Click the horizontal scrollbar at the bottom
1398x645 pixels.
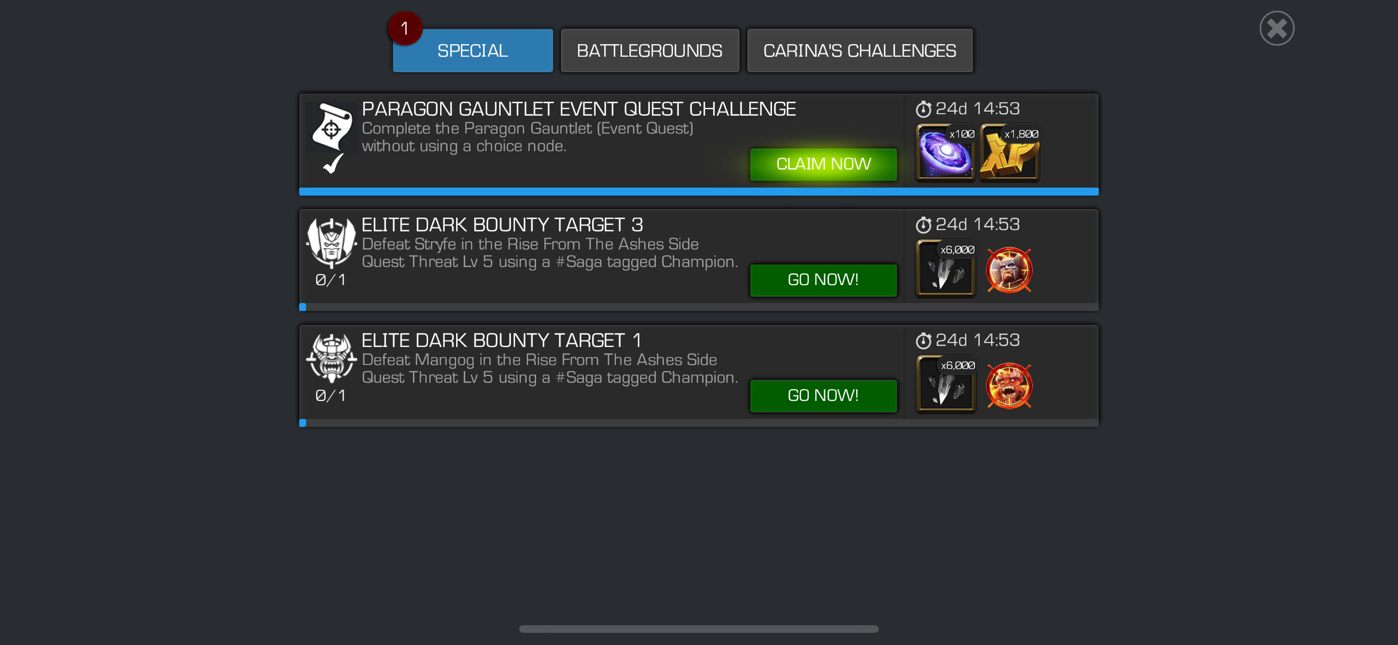click(x=699, y=629)
